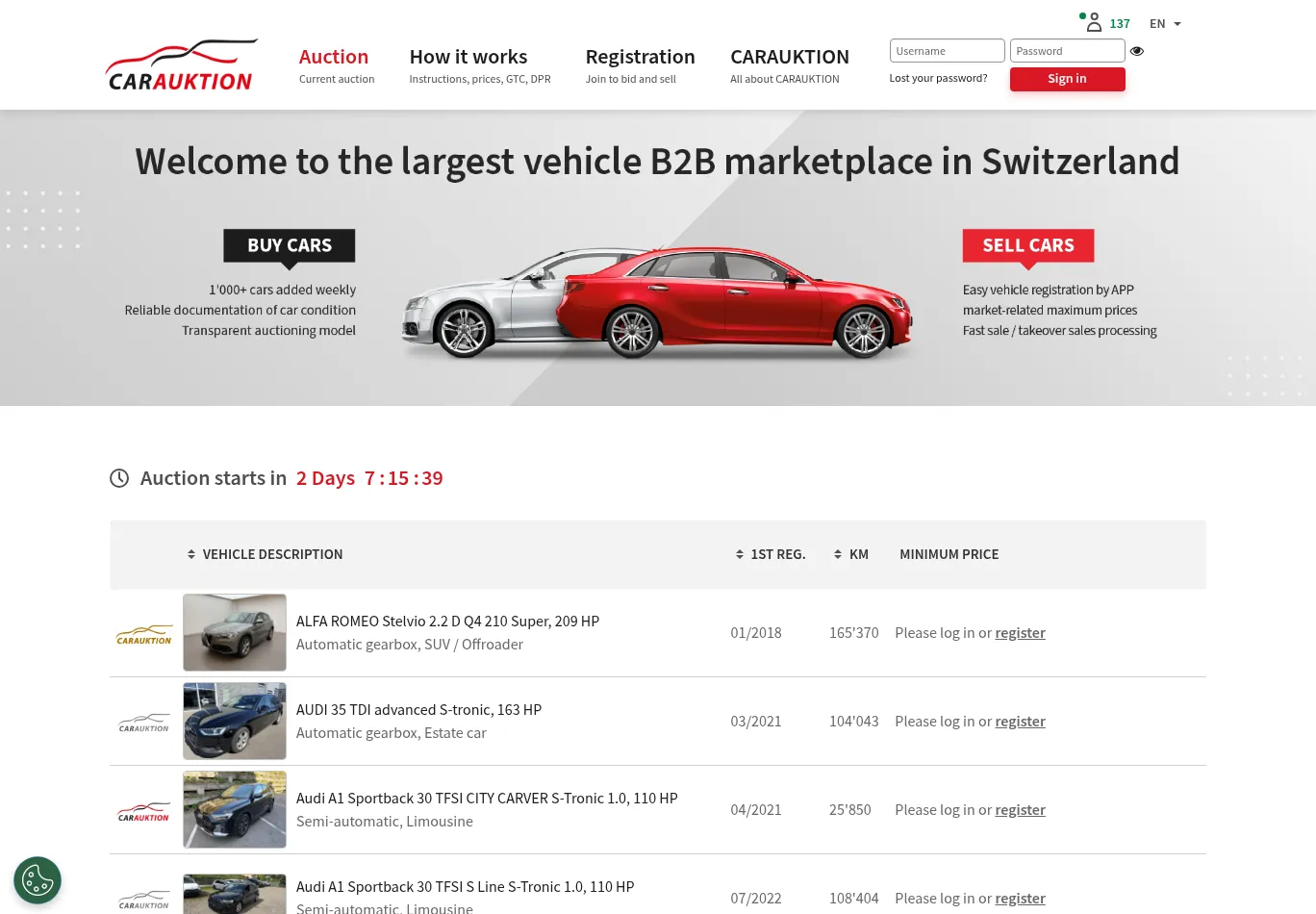
Task: Sort by Vehicle Description column arrows
Action: point(191,554)
